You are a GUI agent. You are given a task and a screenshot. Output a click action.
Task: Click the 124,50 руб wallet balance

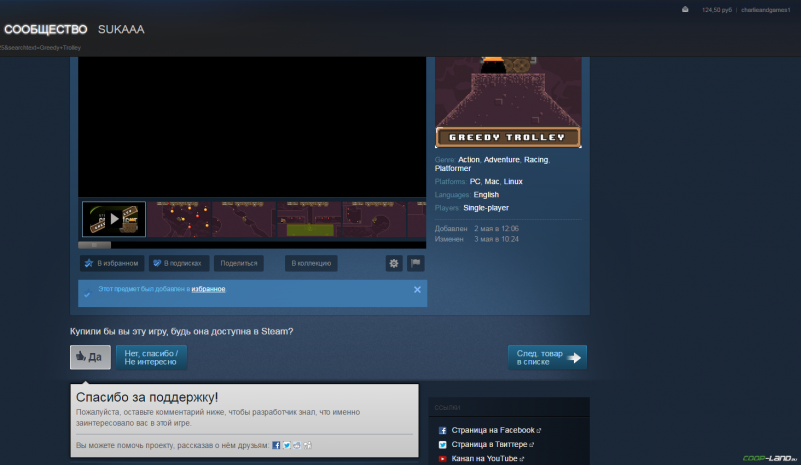[717, 10]
